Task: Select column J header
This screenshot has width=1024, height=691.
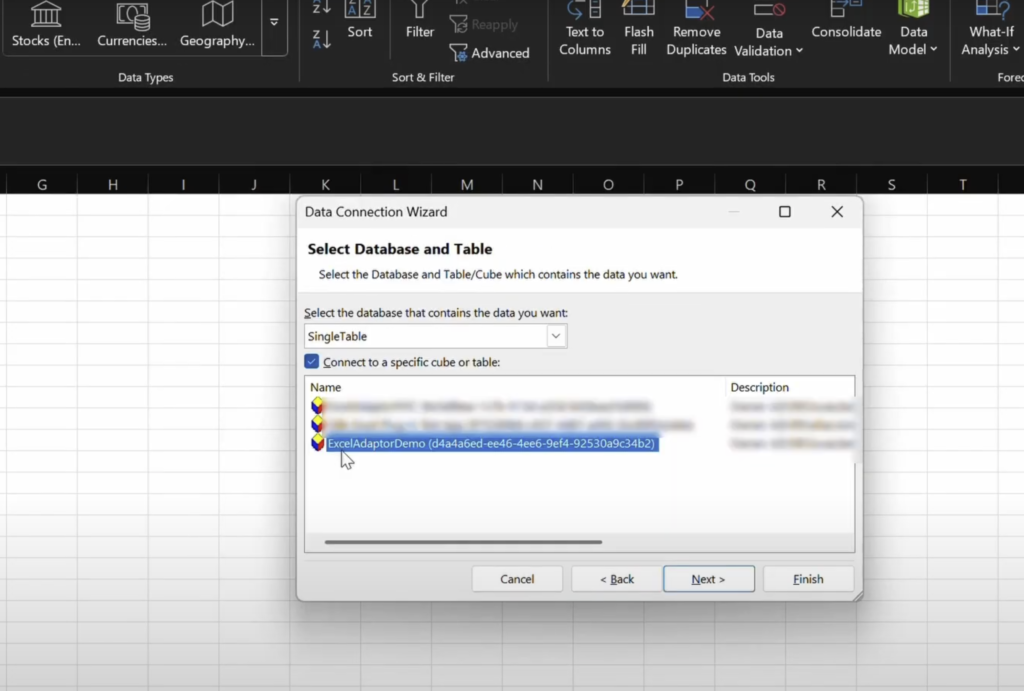Action: 254,185
